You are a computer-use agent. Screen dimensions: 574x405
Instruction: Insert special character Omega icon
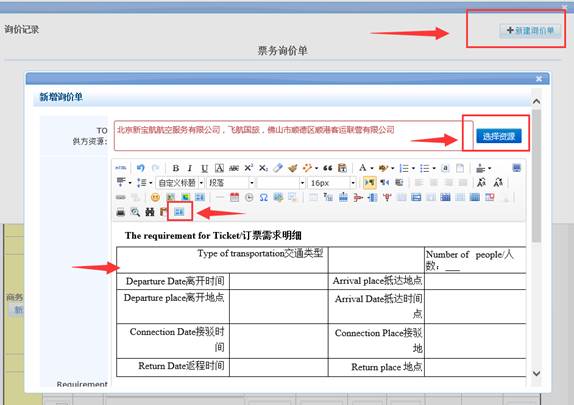tap(263, 197)
